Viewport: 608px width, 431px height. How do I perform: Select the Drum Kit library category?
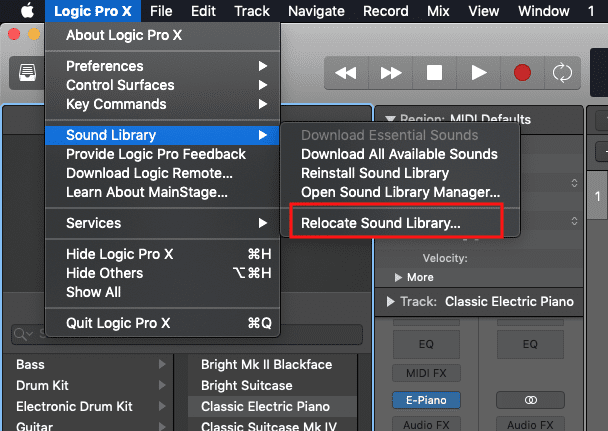click(x=88, y=385)
